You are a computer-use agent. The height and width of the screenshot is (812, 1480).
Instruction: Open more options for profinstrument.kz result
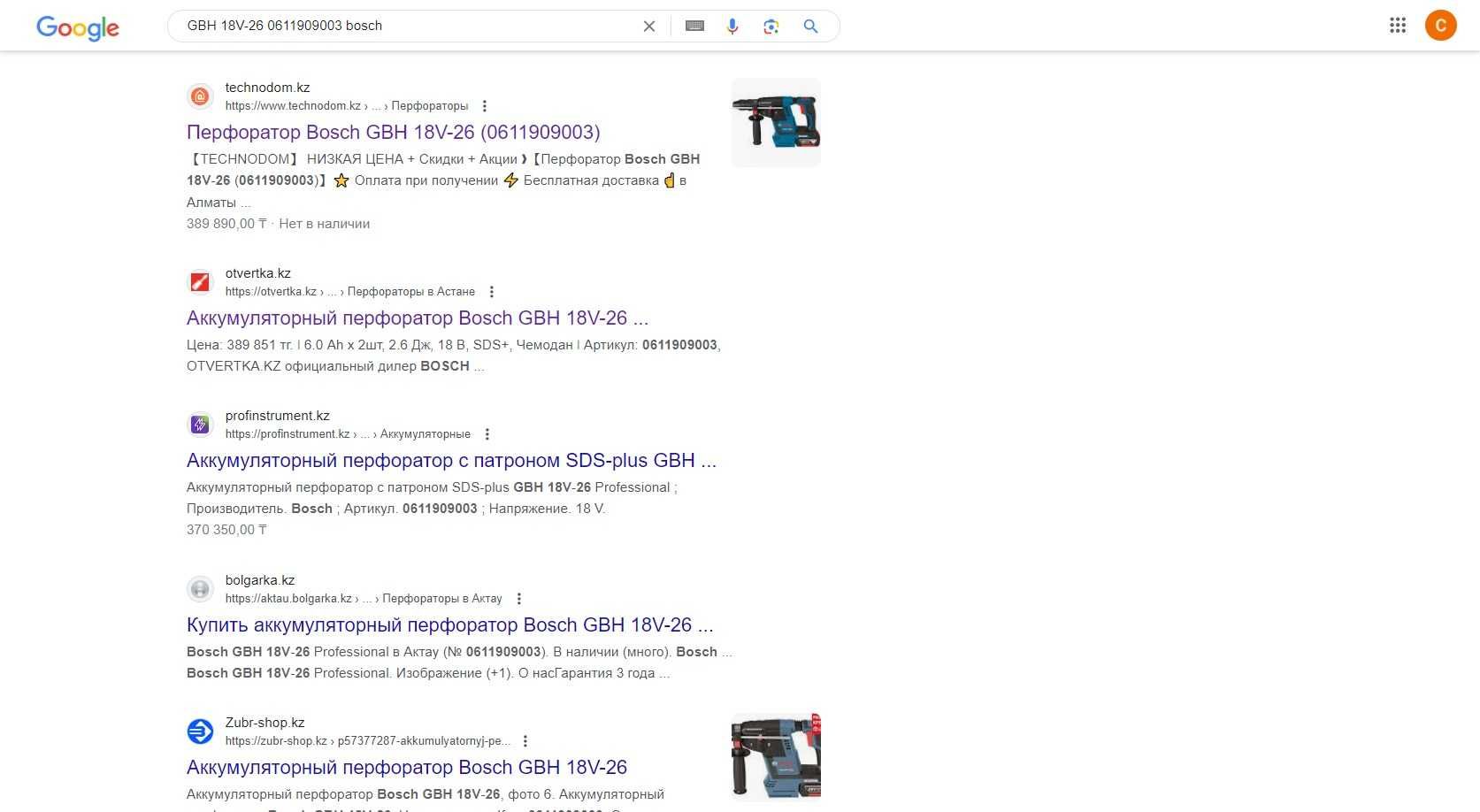click(487, 434)
